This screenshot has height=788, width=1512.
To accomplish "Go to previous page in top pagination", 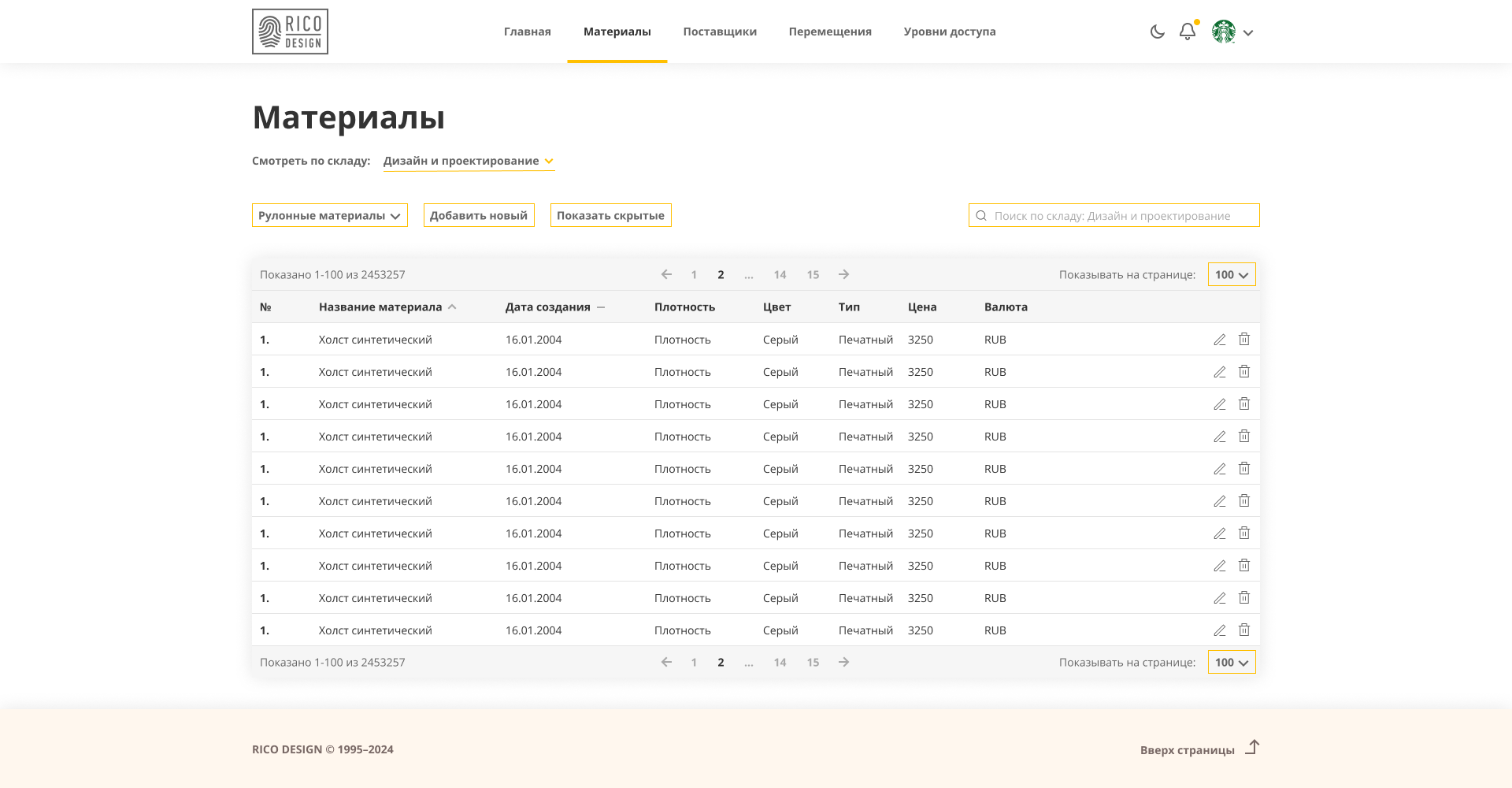I will tap(666, 274).
